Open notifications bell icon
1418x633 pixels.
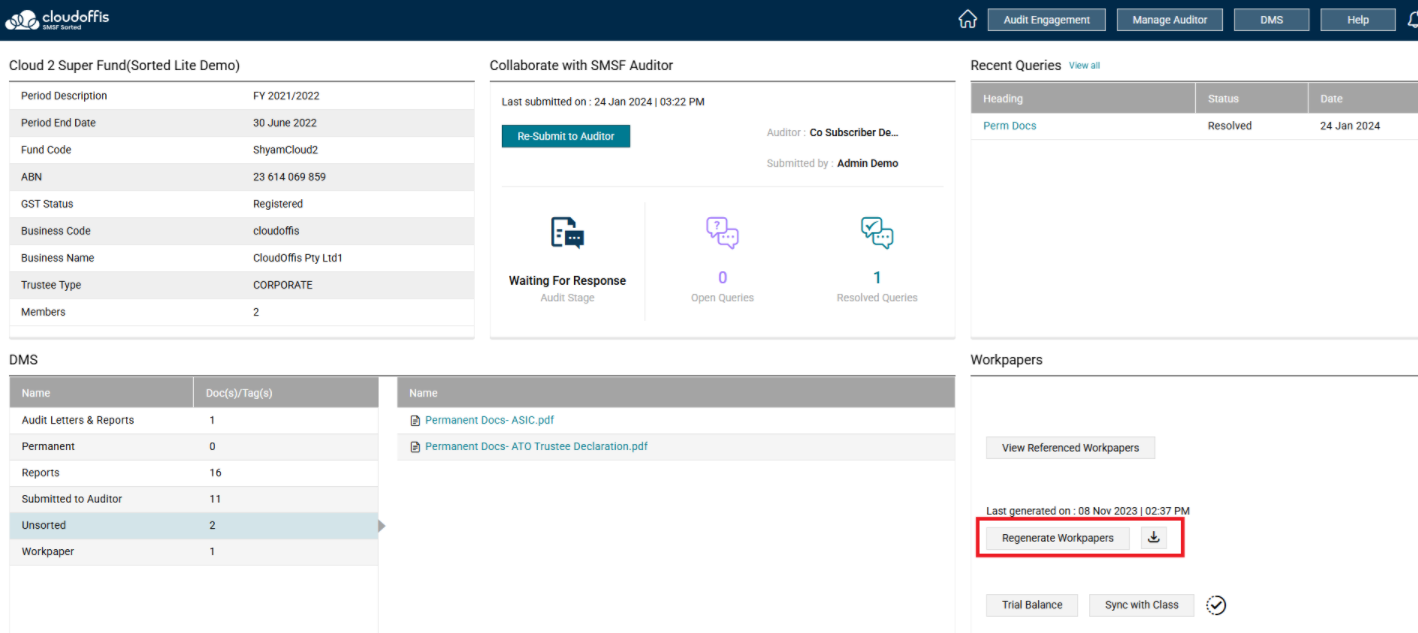[x=1411, y=20]
